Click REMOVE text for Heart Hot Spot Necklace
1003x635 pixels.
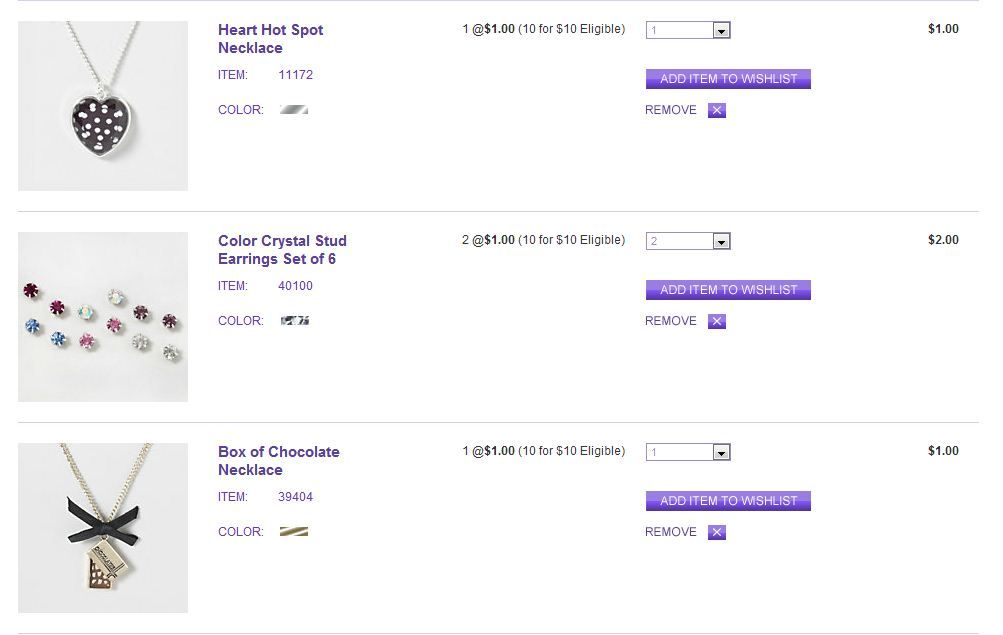click(x=671, y=111)
